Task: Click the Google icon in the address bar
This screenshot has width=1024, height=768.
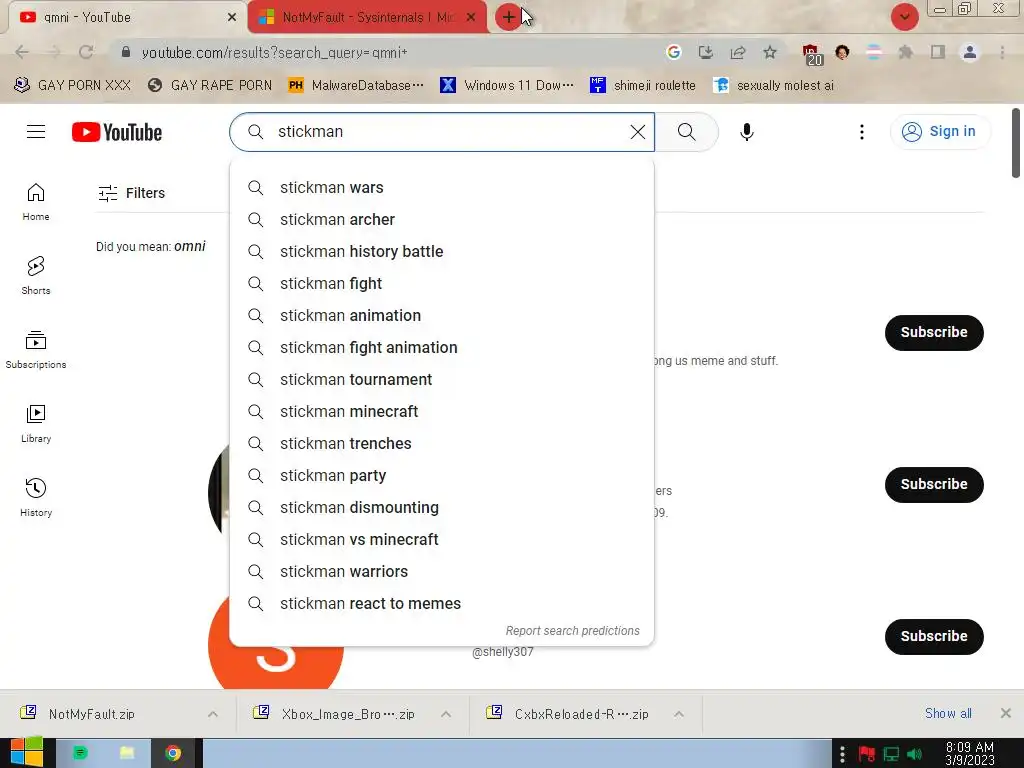Action: [673, 52]
